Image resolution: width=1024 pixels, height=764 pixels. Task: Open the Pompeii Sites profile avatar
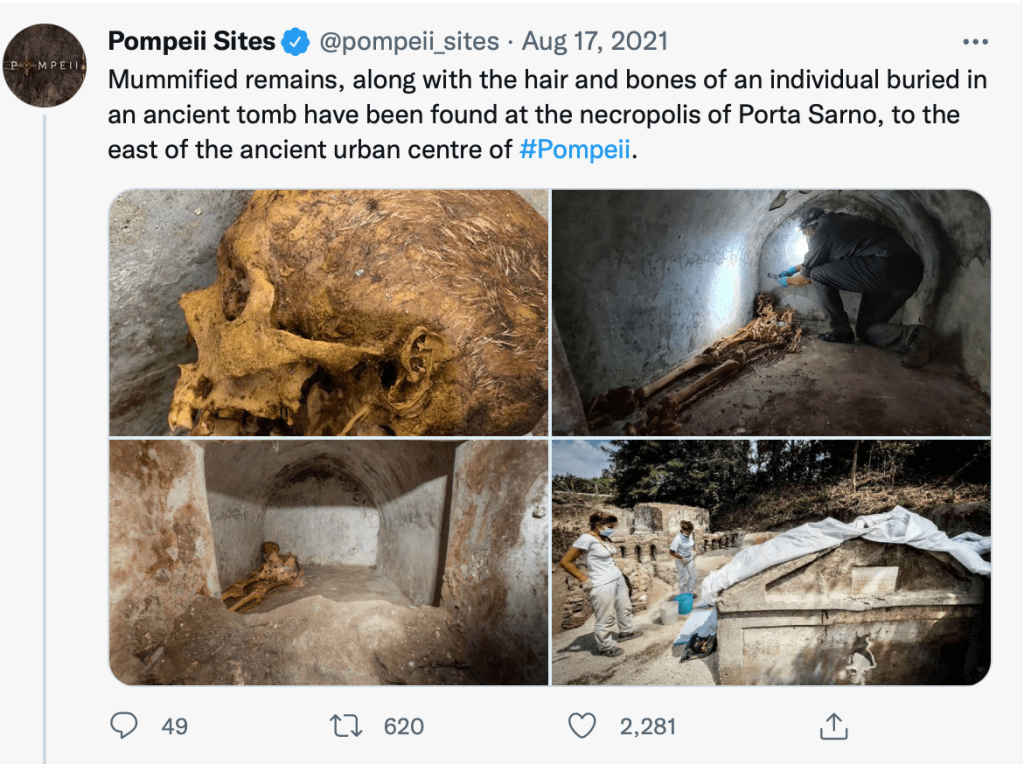(44, 65)
